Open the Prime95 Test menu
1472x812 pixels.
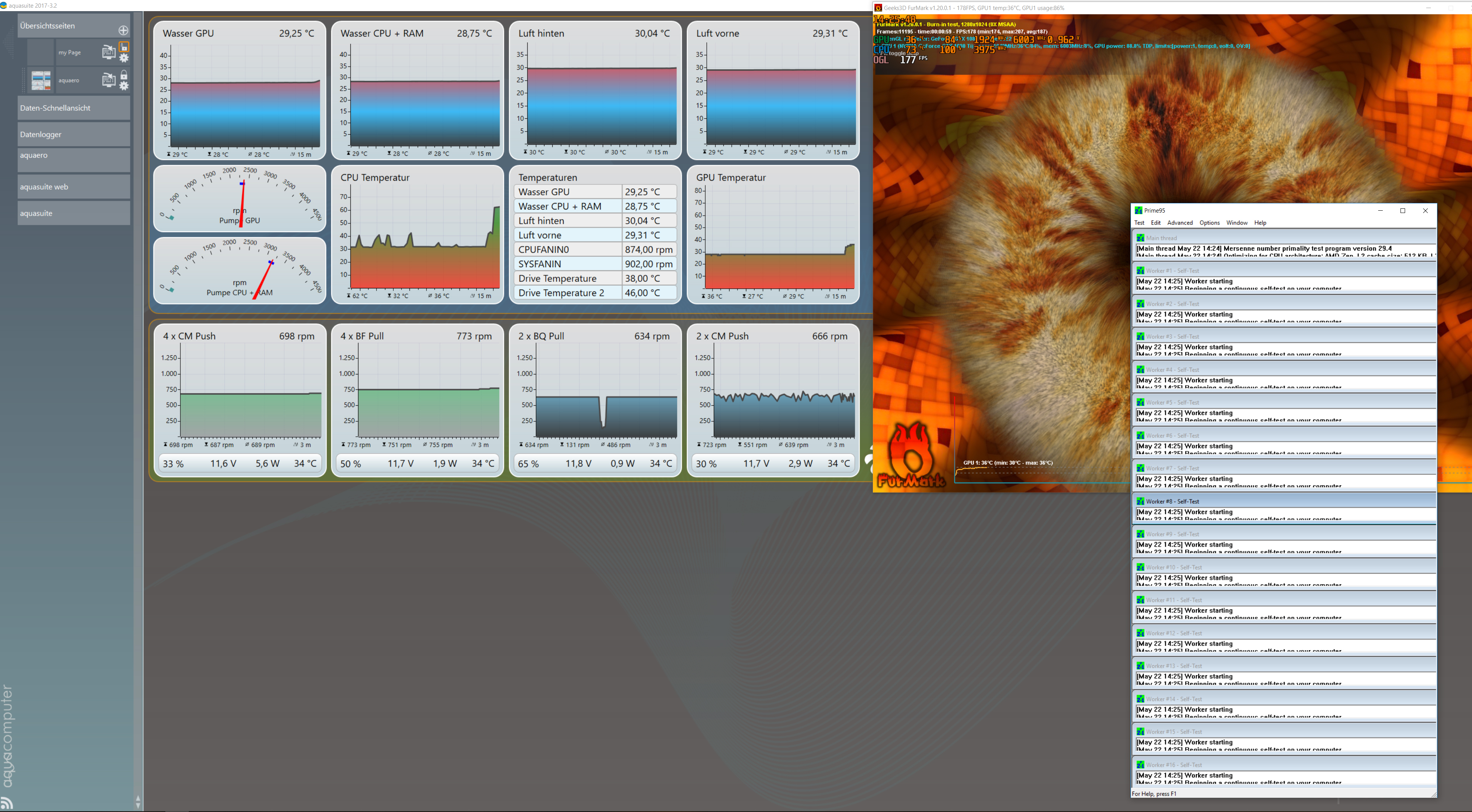tap(1139, 223)
